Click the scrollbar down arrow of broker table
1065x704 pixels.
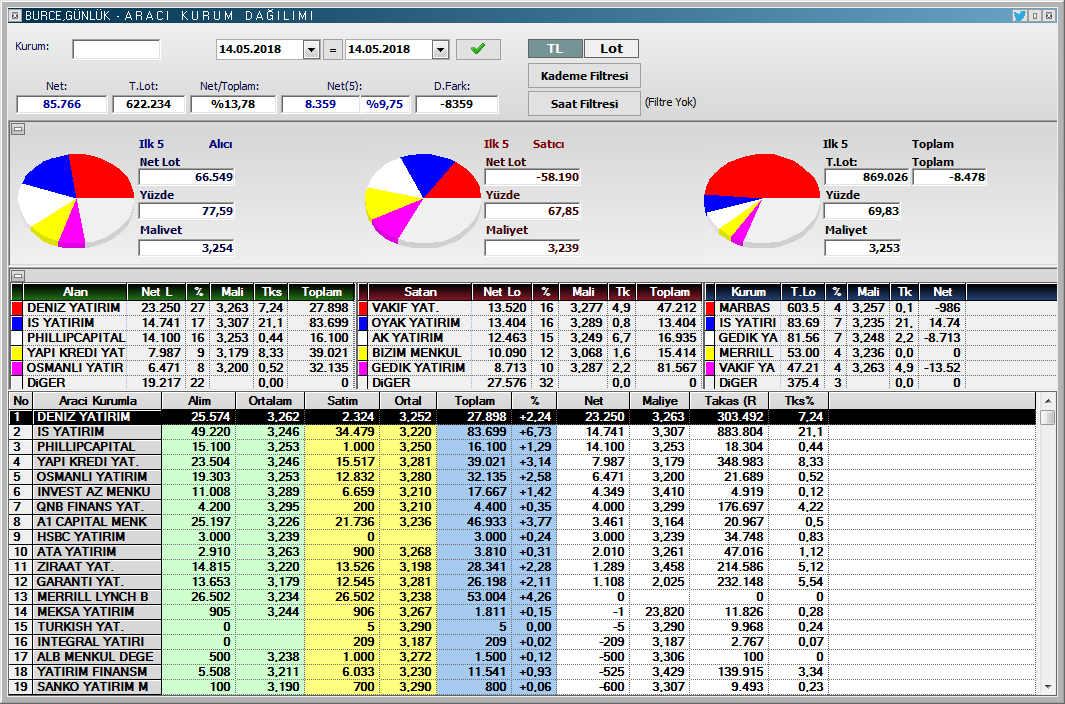click(x=1047, y=687)
